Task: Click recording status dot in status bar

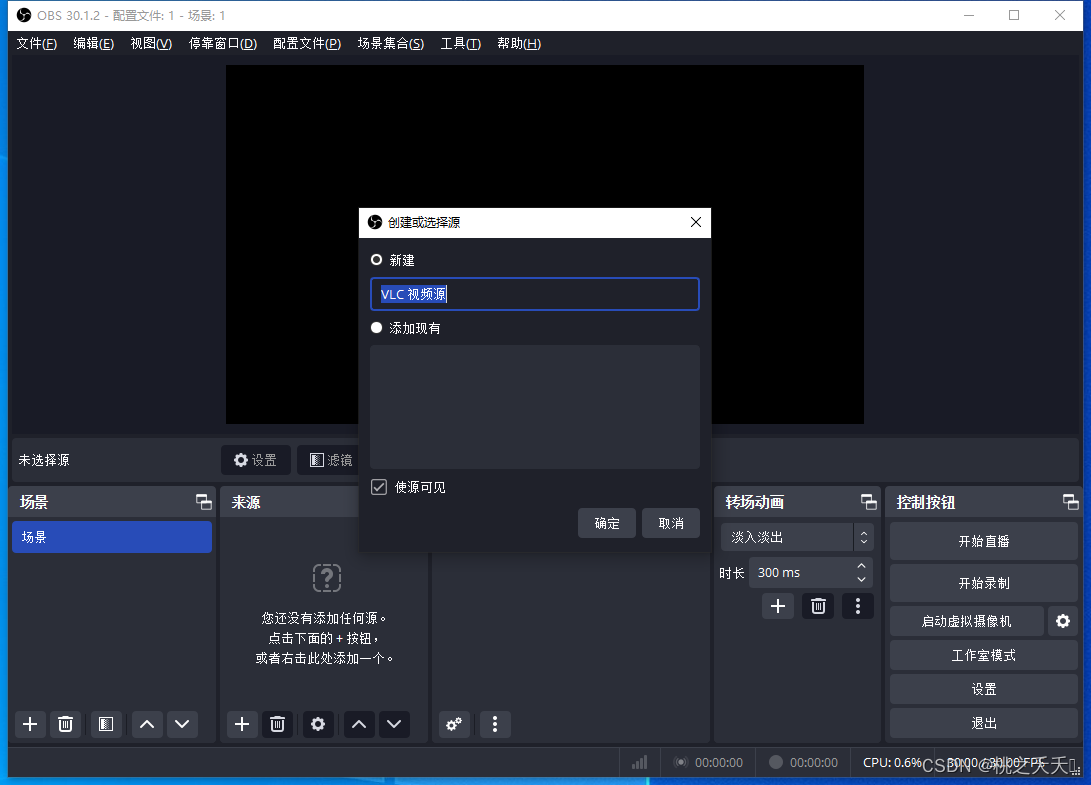Action: pyautogui.click(x=775, y=762)
